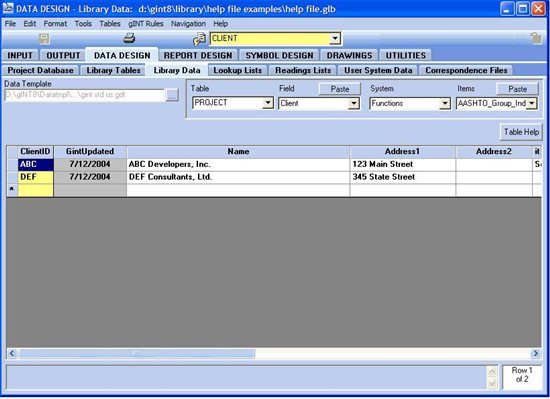Select the new-record asterisk row header
550x399 pixels.
pos(12,190)
